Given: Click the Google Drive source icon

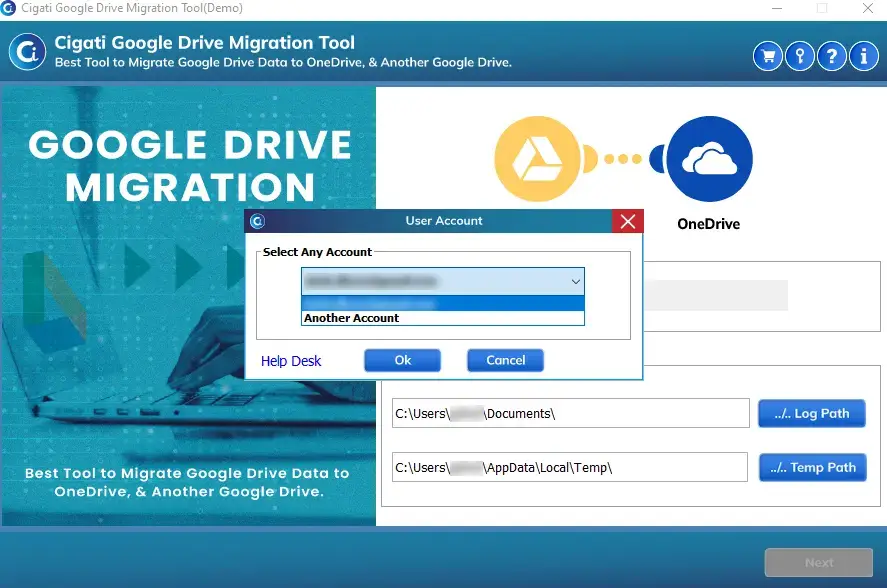Looking at the screenshot, I should [537, 159].
